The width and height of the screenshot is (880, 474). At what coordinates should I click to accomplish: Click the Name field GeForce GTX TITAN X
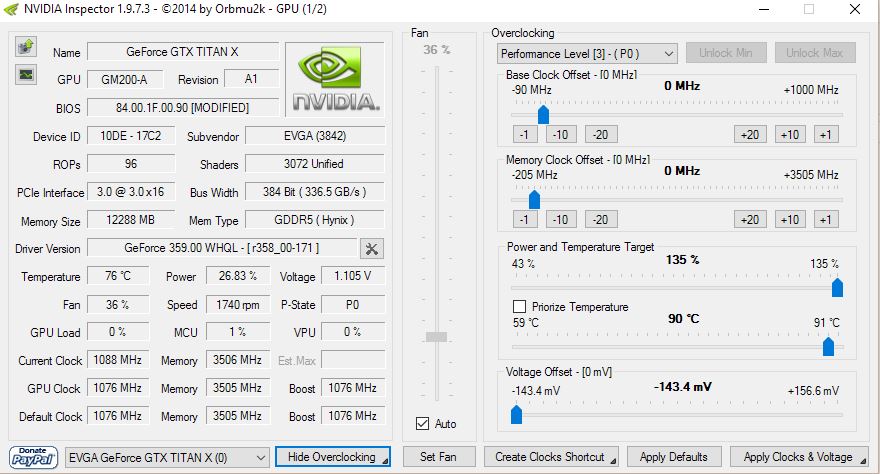pyautogui.click(x=183, y=52)
